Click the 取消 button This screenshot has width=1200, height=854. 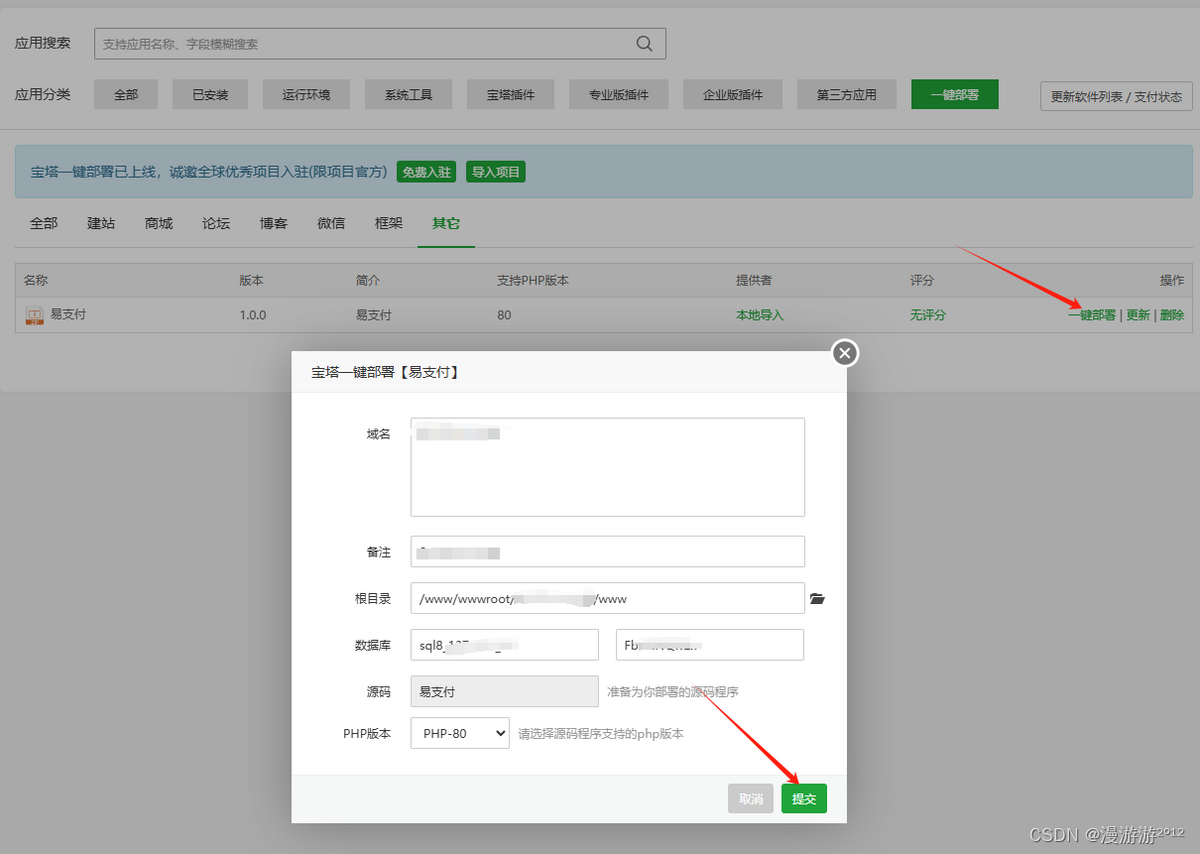pos(751,798)
